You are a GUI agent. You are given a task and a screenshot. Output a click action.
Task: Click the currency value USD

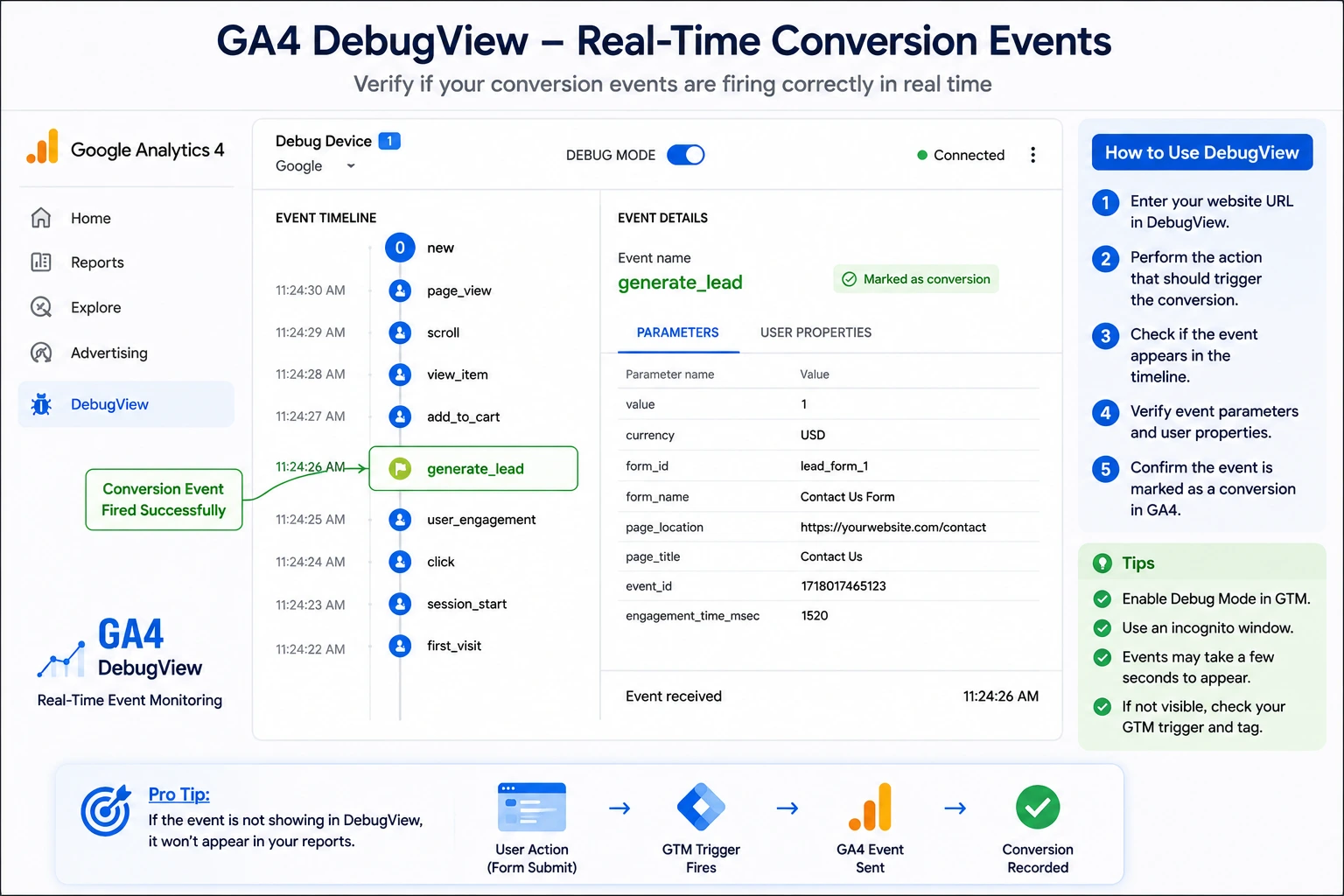coord(813,435)
